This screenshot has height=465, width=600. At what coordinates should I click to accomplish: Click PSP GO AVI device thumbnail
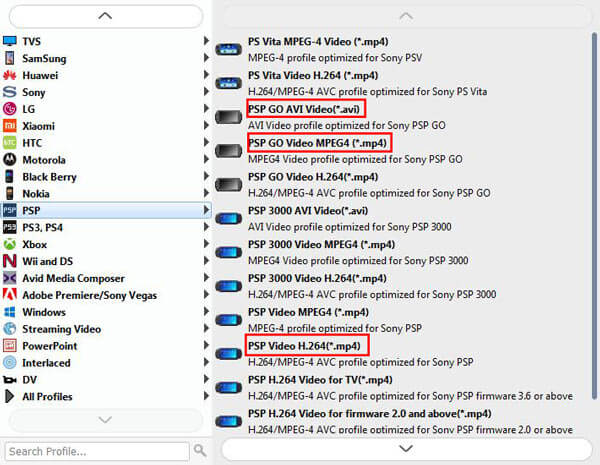click(228, 117)
